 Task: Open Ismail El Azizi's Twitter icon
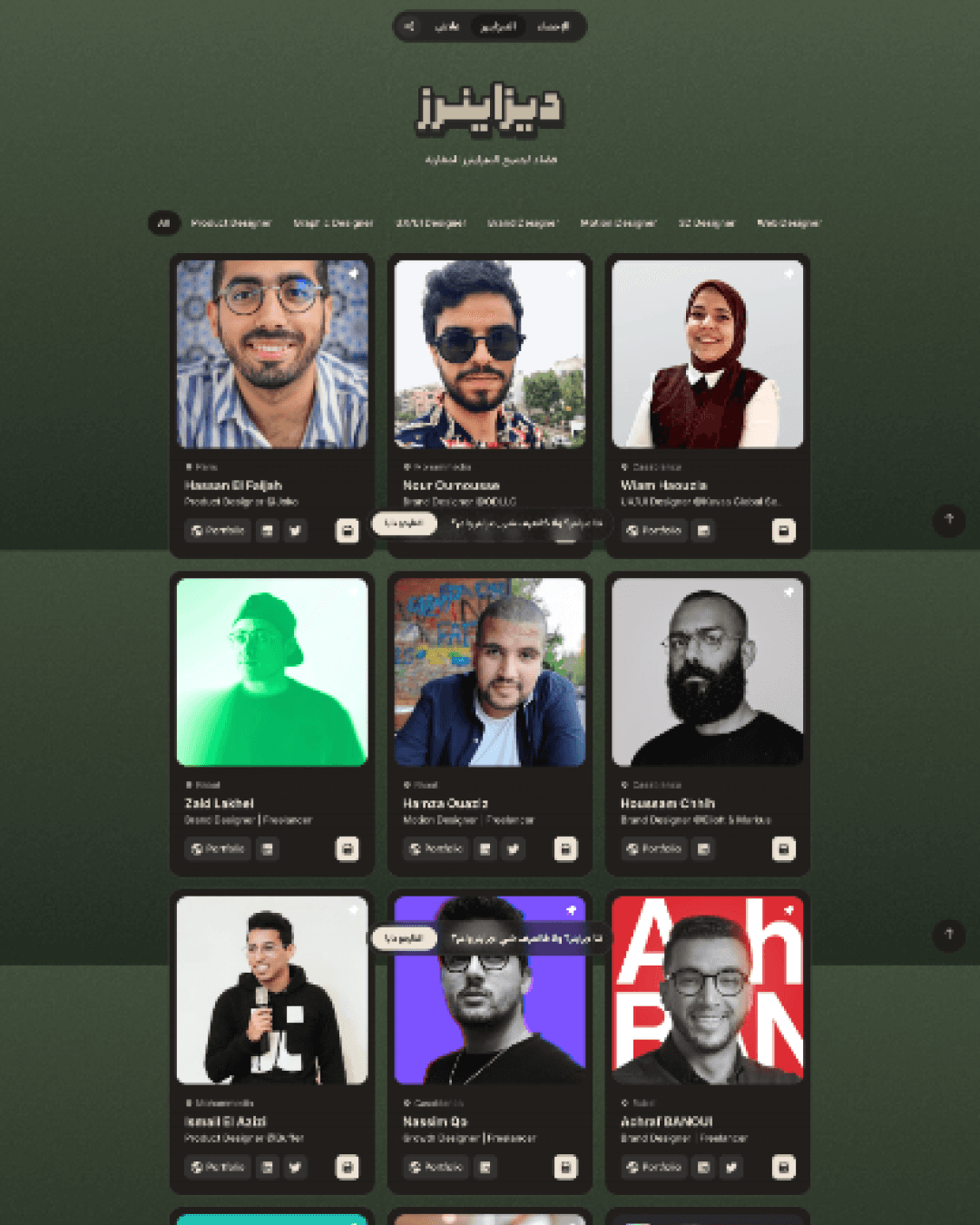(x=295, y=1167)
